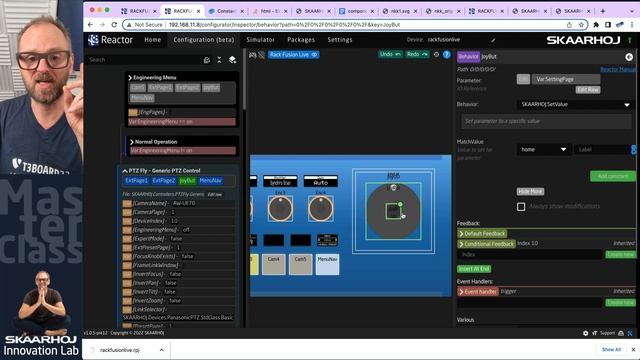Select the CameraPage constant row
The image size is (640, 360).
[178, 212]
